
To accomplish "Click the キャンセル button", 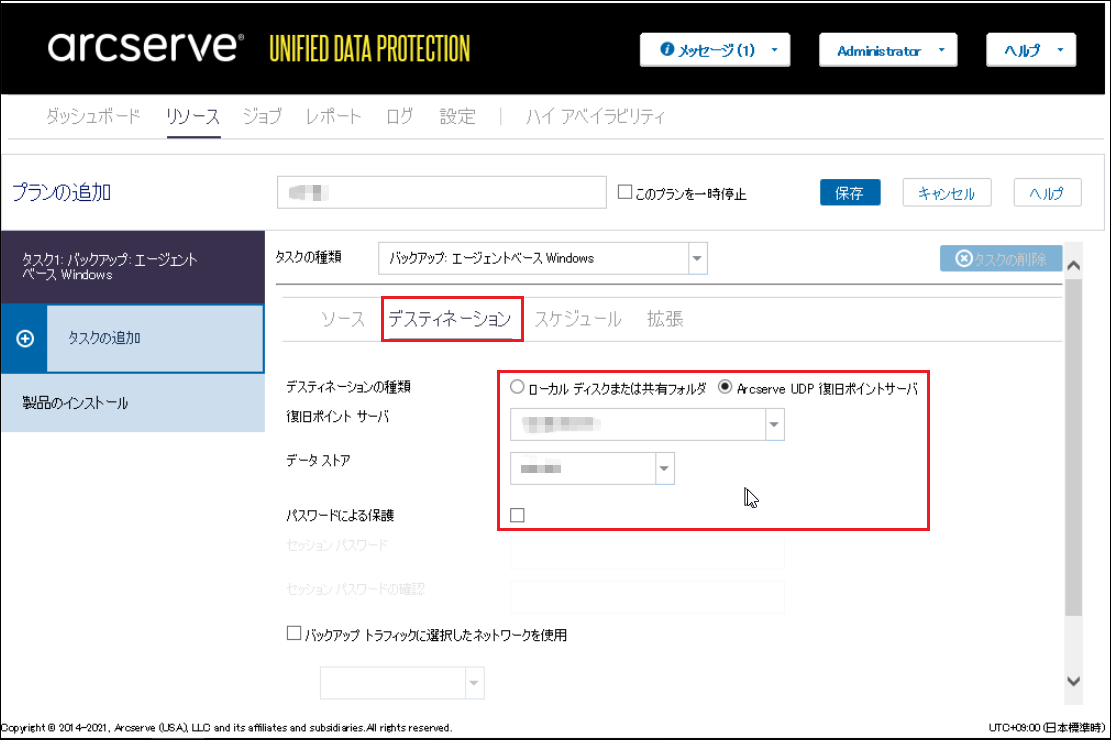I will (x=947, y=193).
